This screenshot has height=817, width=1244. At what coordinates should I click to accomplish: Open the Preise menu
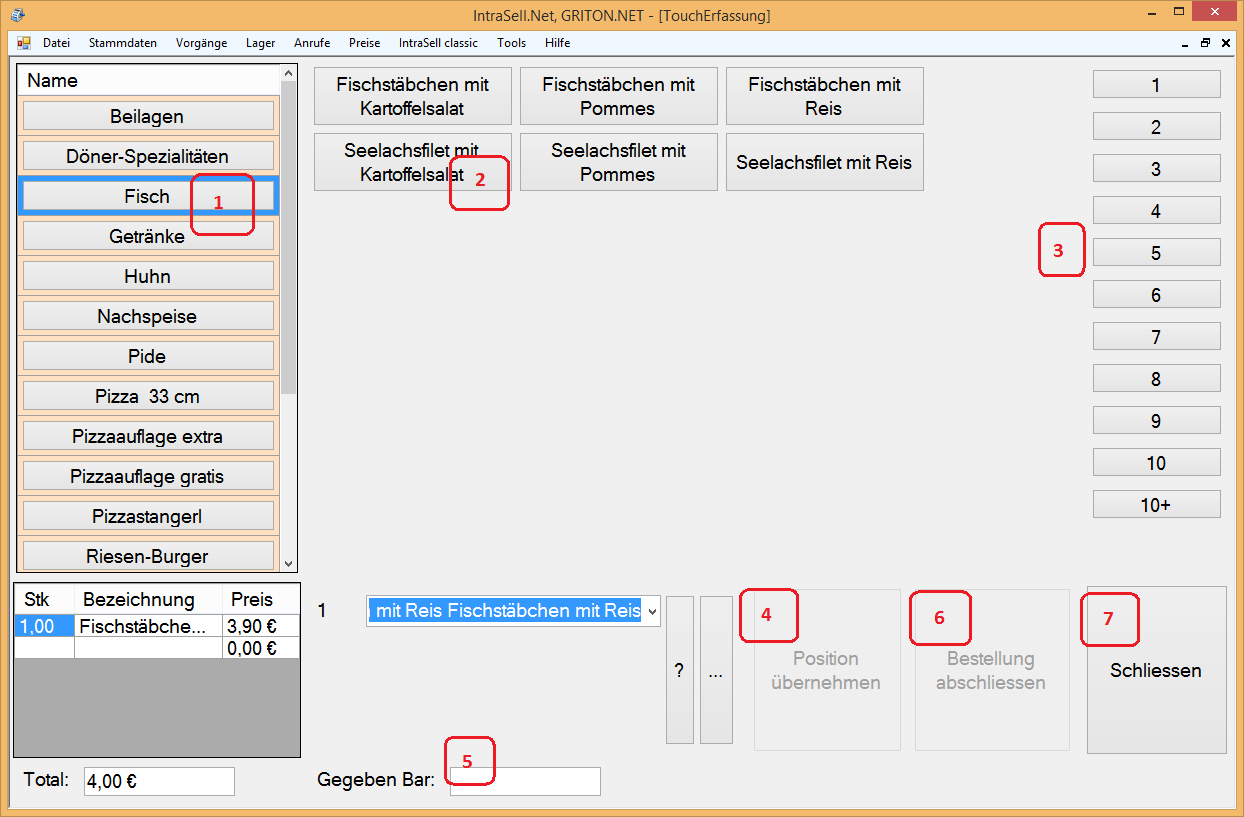(x=364, y=43)
